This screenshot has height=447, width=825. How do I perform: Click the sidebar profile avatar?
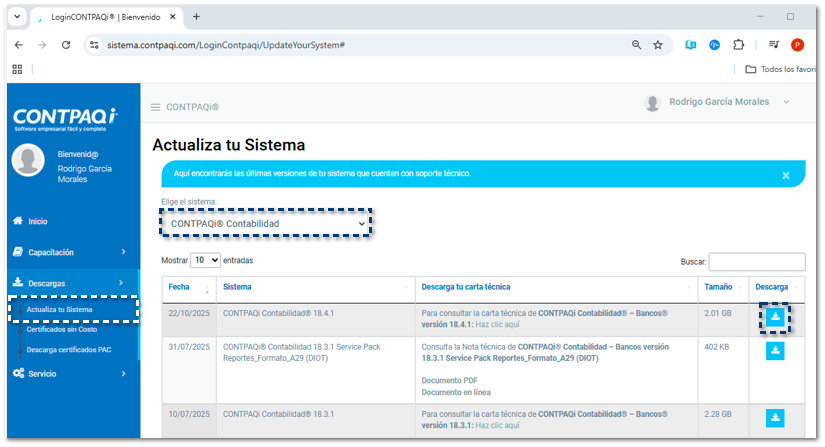click(28, 160)
